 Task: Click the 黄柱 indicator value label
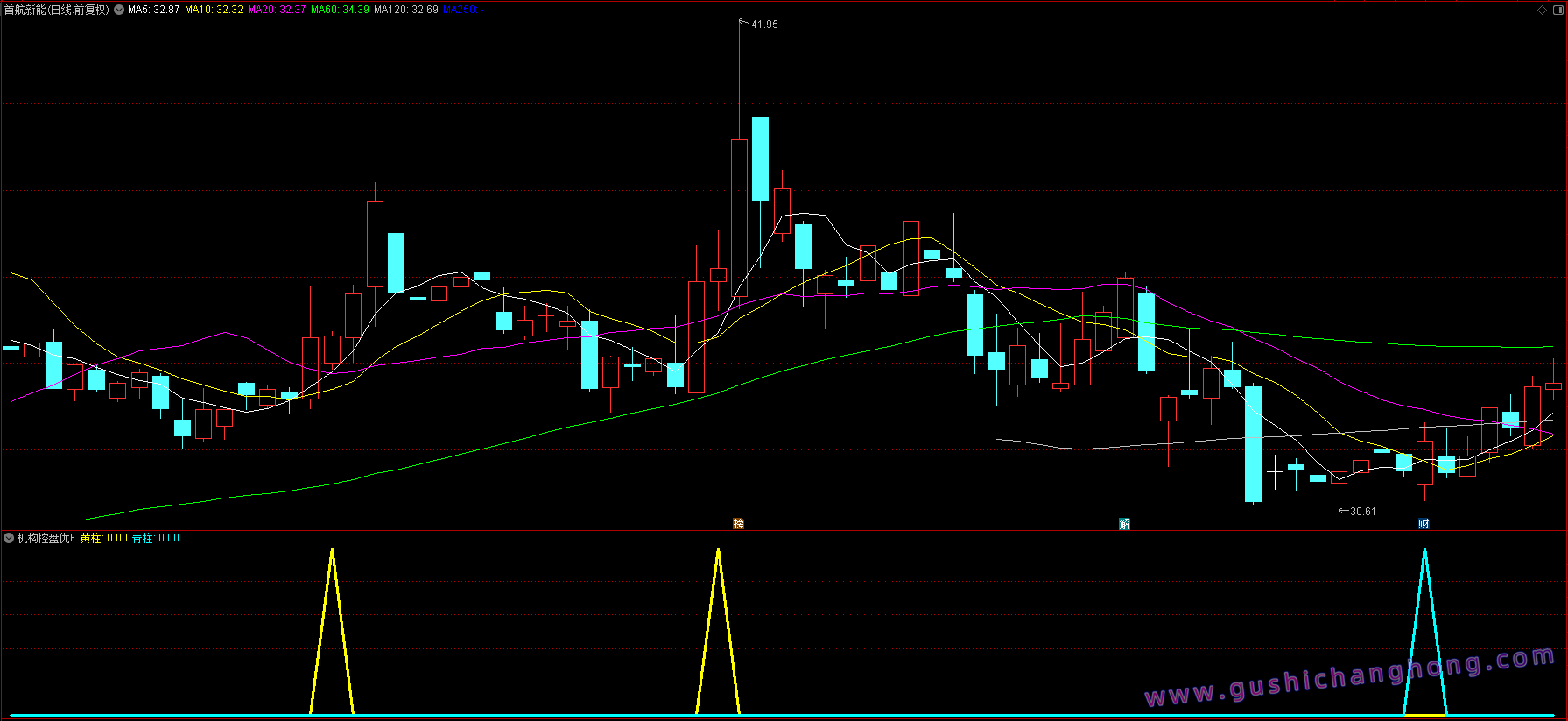click(x=103, y=538)
